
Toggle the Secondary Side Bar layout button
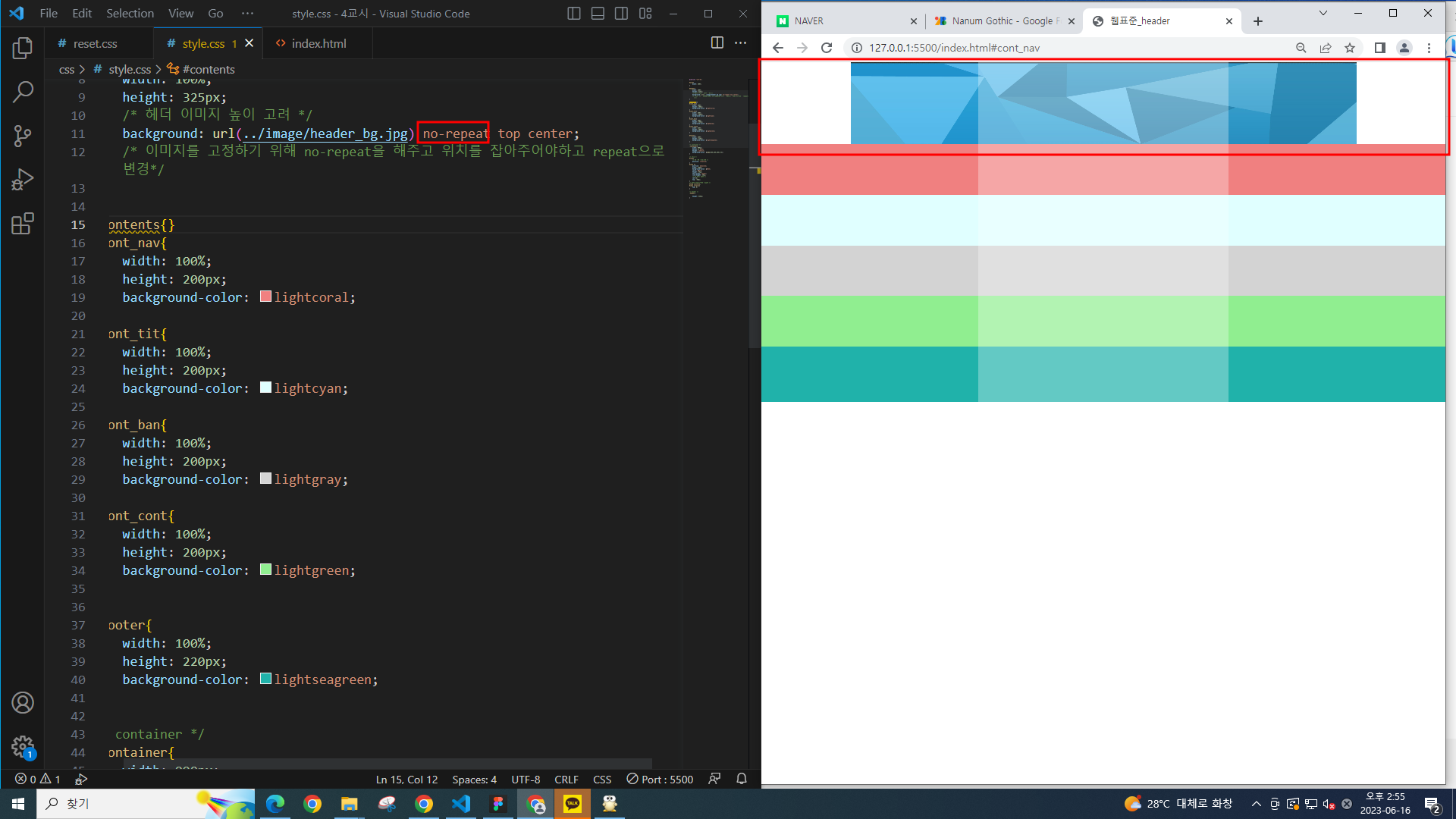point(621,14)
